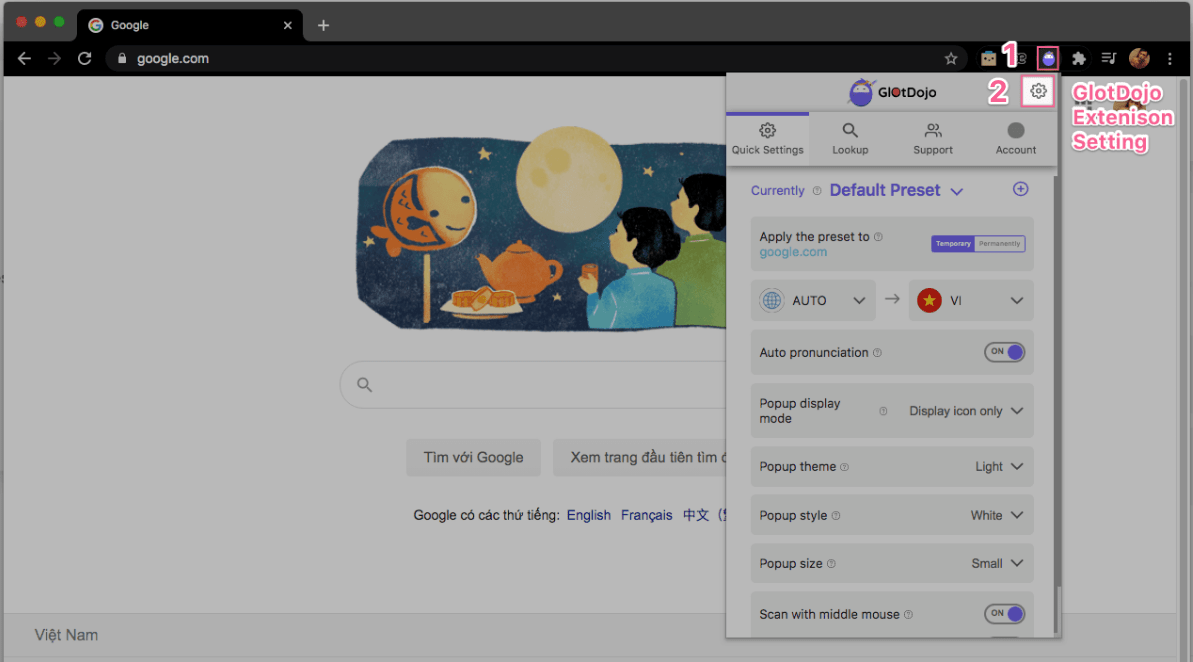Image resolution: width=1193 pixels, height=662 pixels.
Task: Click the magnifier icon in Google search box
Action: [x=364, y=385]
